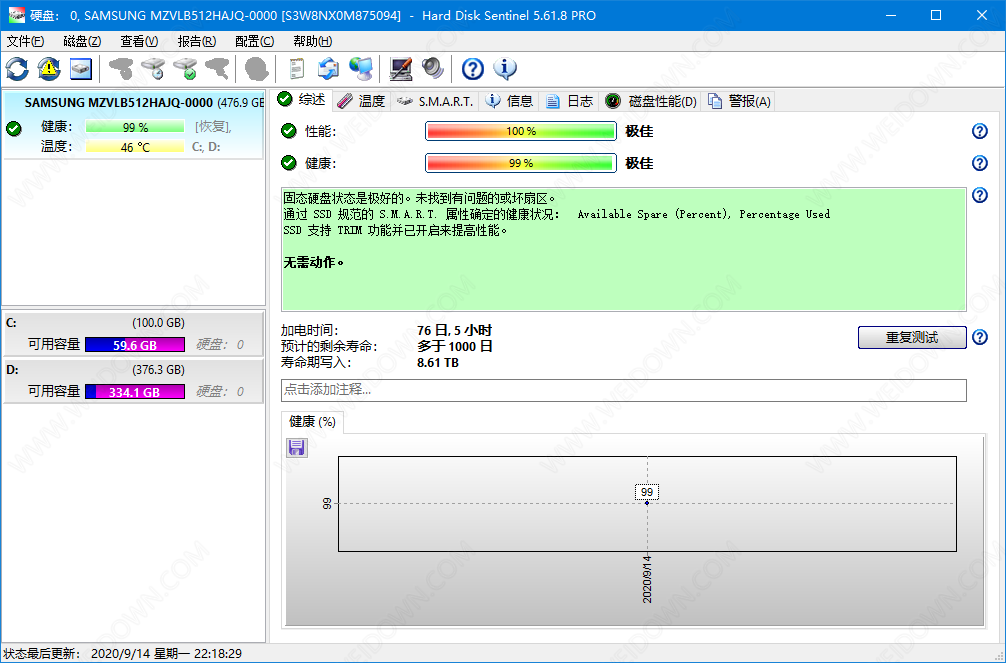
Task: Select the C: (100.0 GB) partition header
Action: [133, 323]
